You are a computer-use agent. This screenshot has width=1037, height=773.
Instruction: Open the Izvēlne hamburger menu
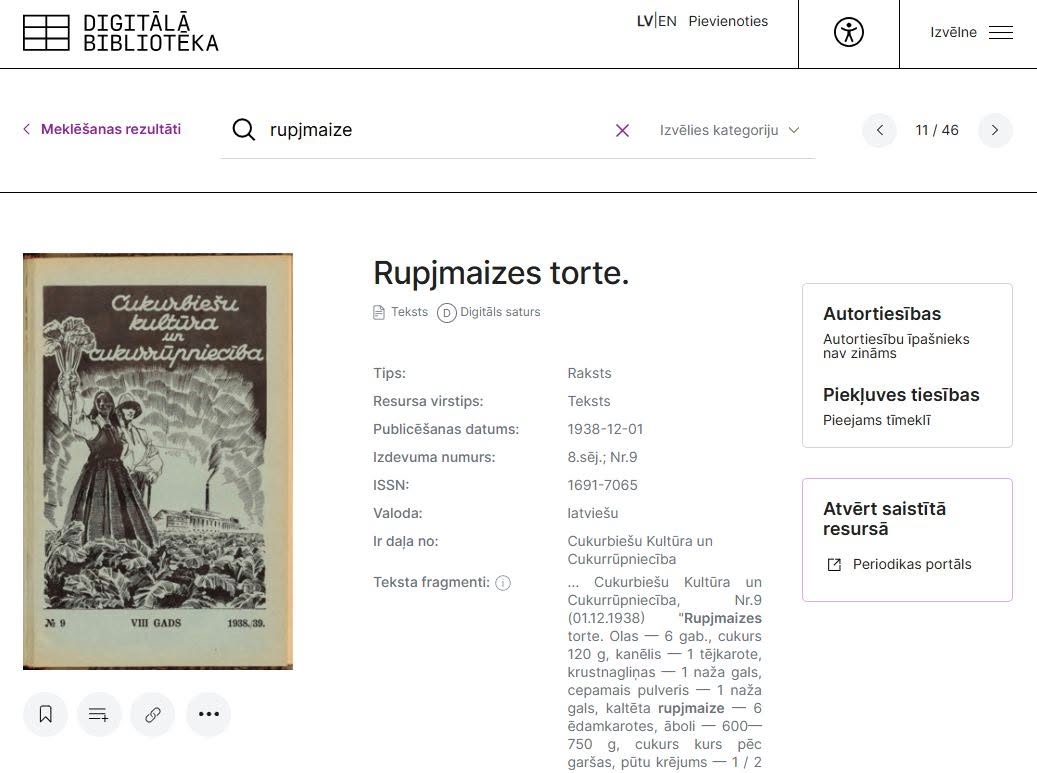[x=971, y=32]
